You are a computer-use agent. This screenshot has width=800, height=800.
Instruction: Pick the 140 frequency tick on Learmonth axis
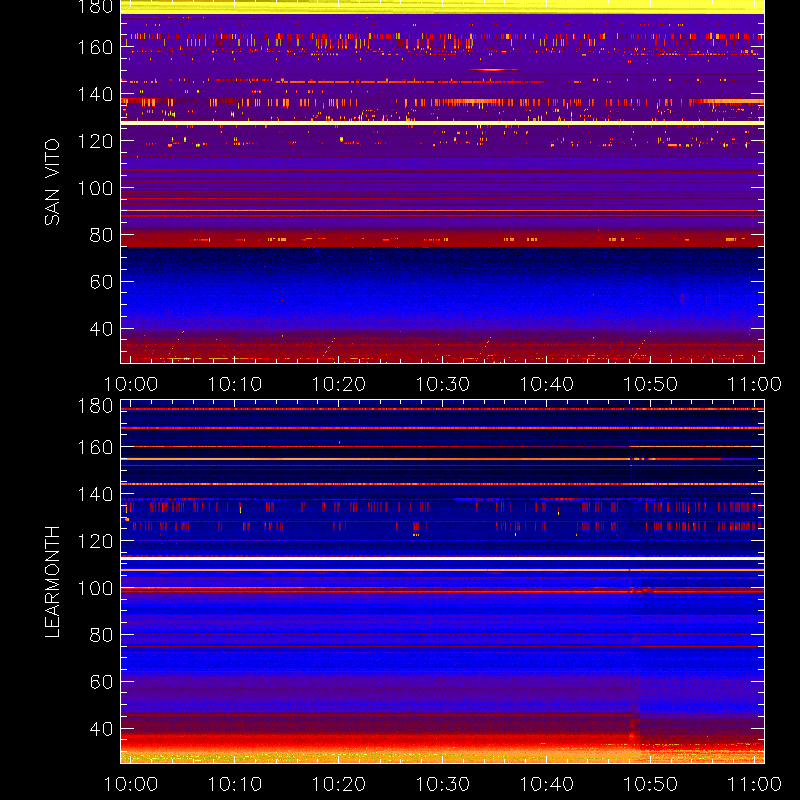(95, 494)
